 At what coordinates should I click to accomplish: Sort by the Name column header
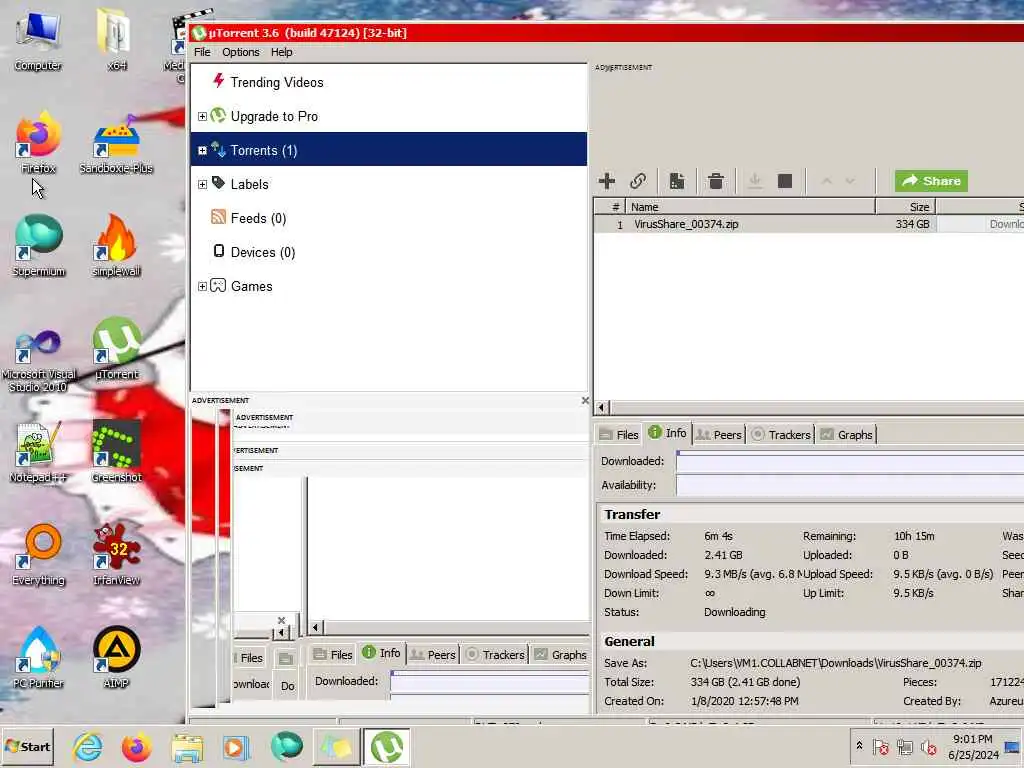click(x=750, y=207)
